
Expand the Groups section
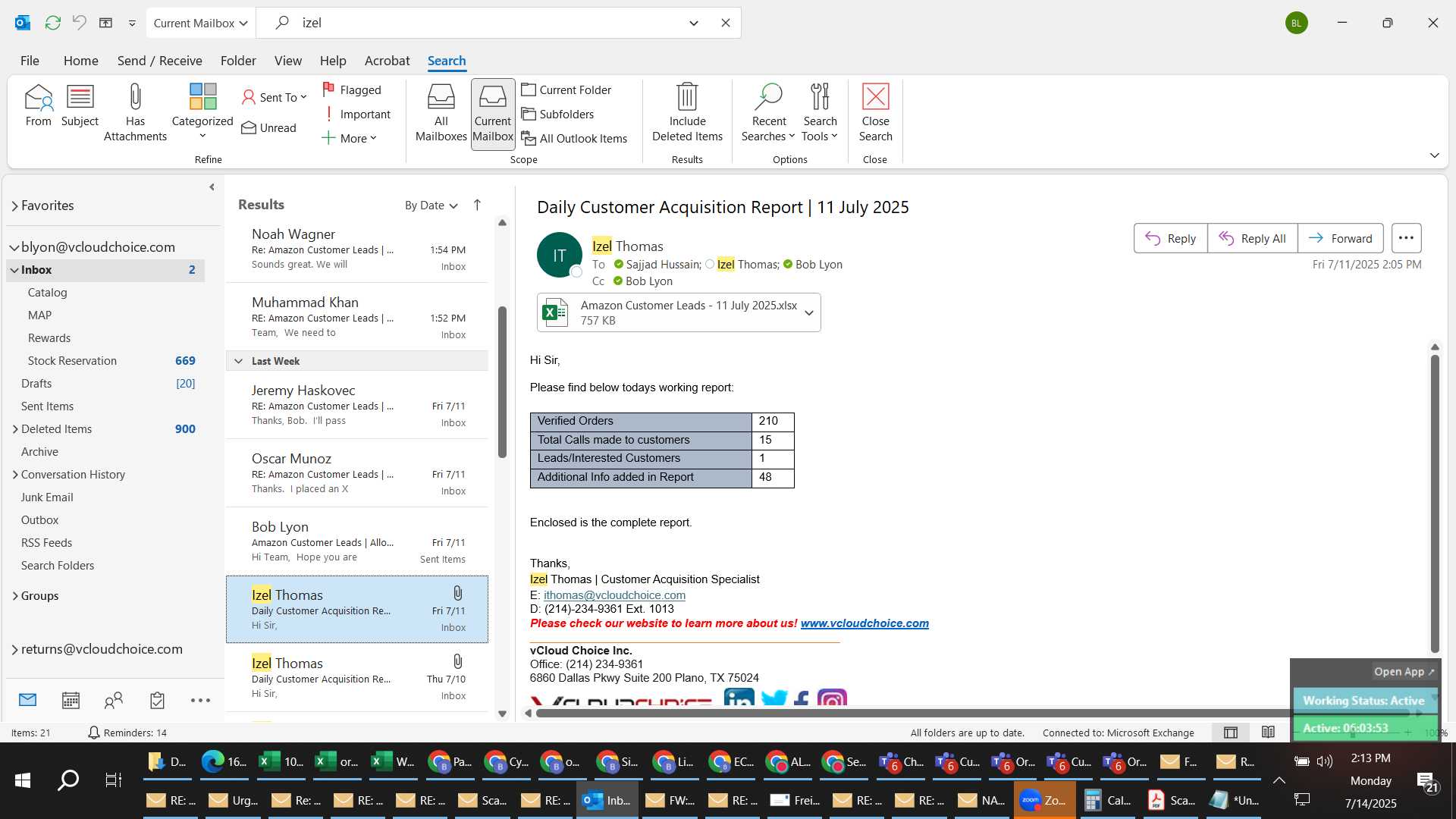point(15,596)
